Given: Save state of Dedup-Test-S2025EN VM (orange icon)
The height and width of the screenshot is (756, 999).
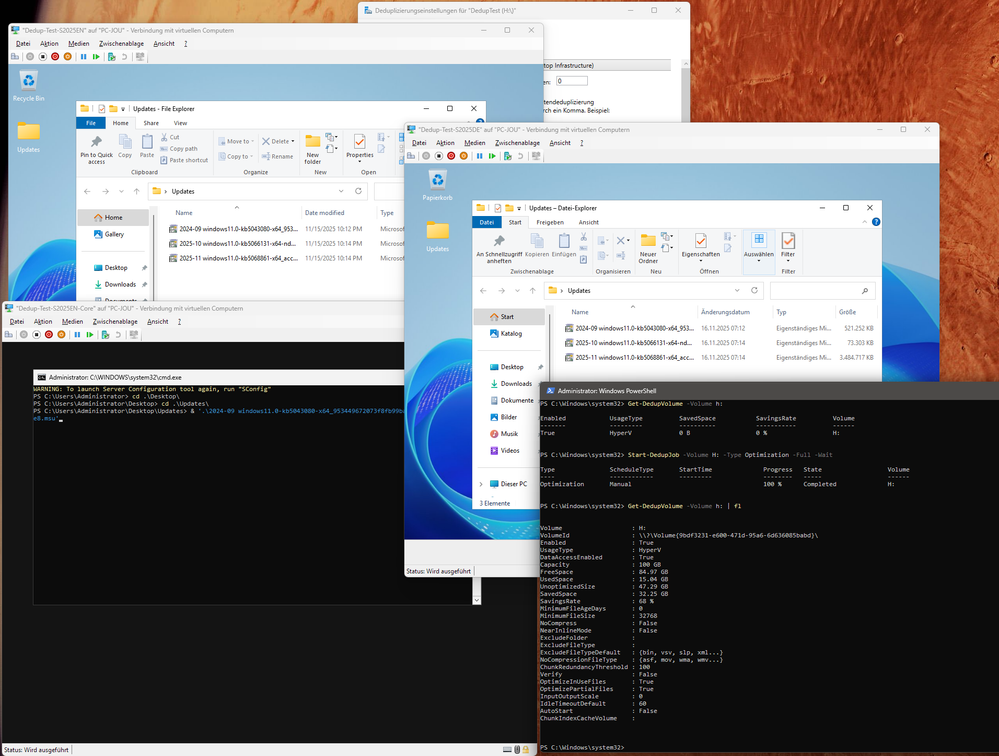Looking at the screenshot, I should point(68,57).
